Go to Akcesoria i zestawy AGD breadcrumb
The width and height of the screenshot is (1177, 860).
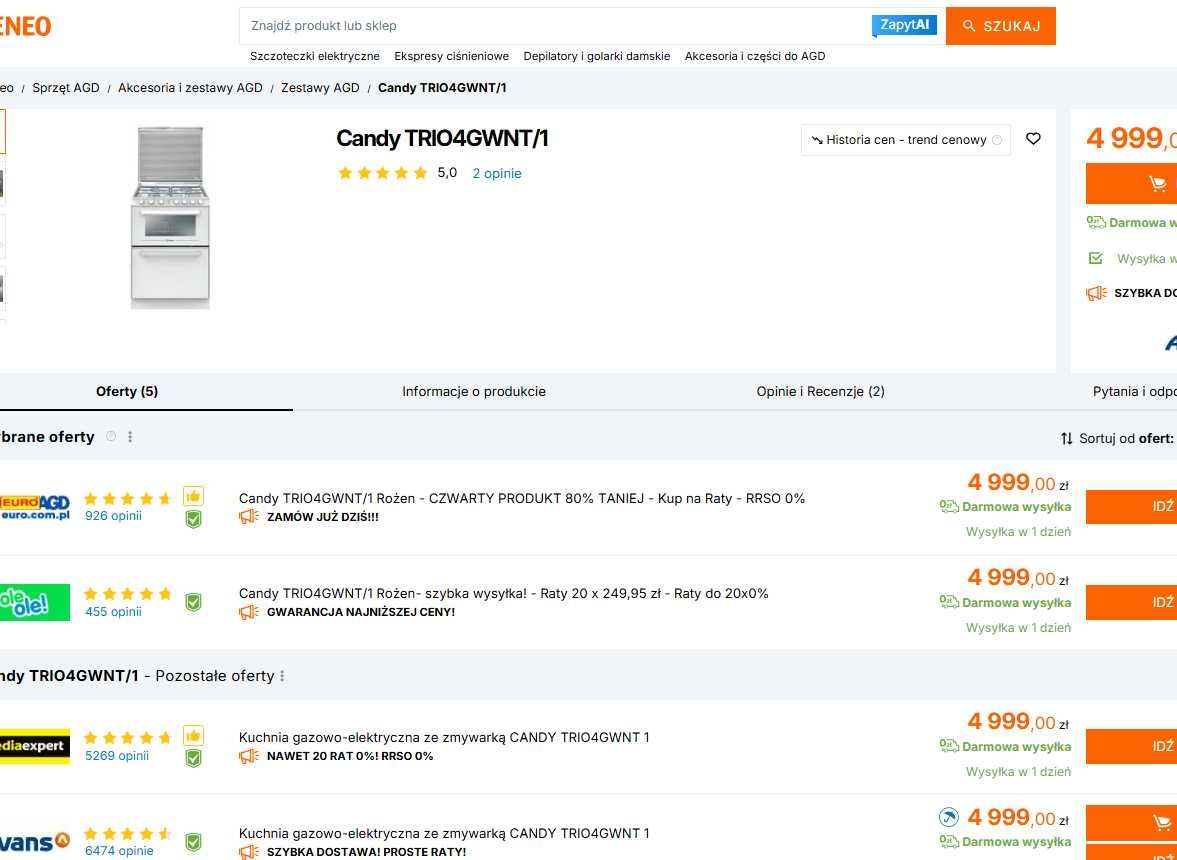click(190, 88)
